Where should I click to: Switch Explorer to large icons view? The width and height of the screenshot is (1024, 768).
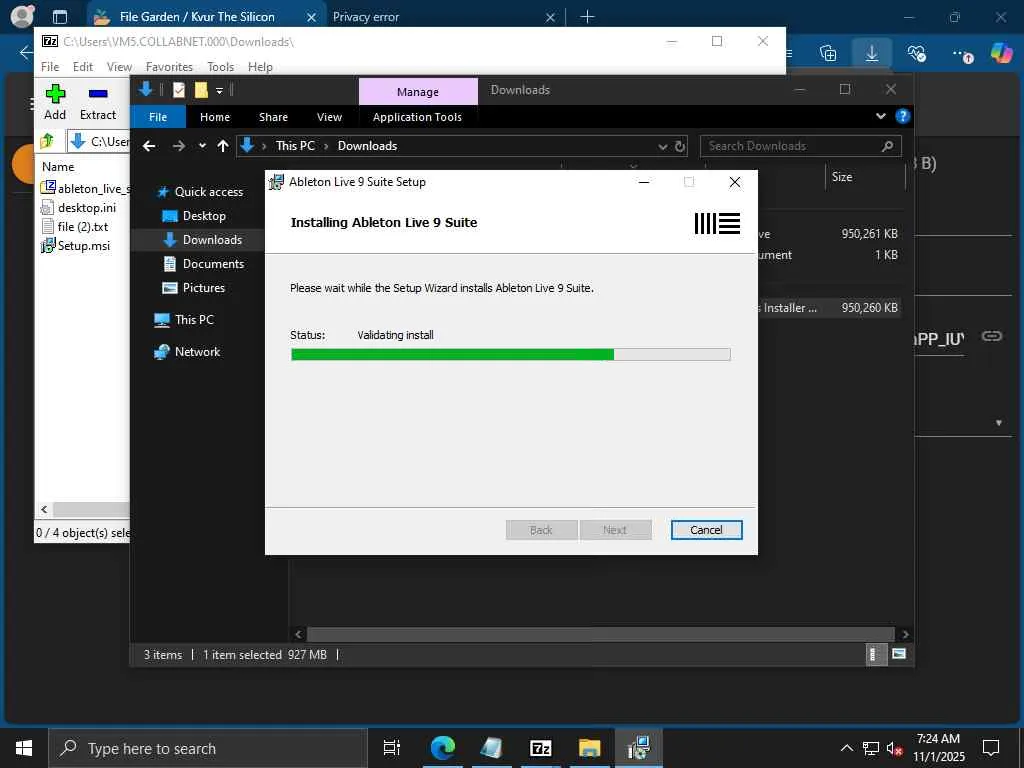point(899,654)
